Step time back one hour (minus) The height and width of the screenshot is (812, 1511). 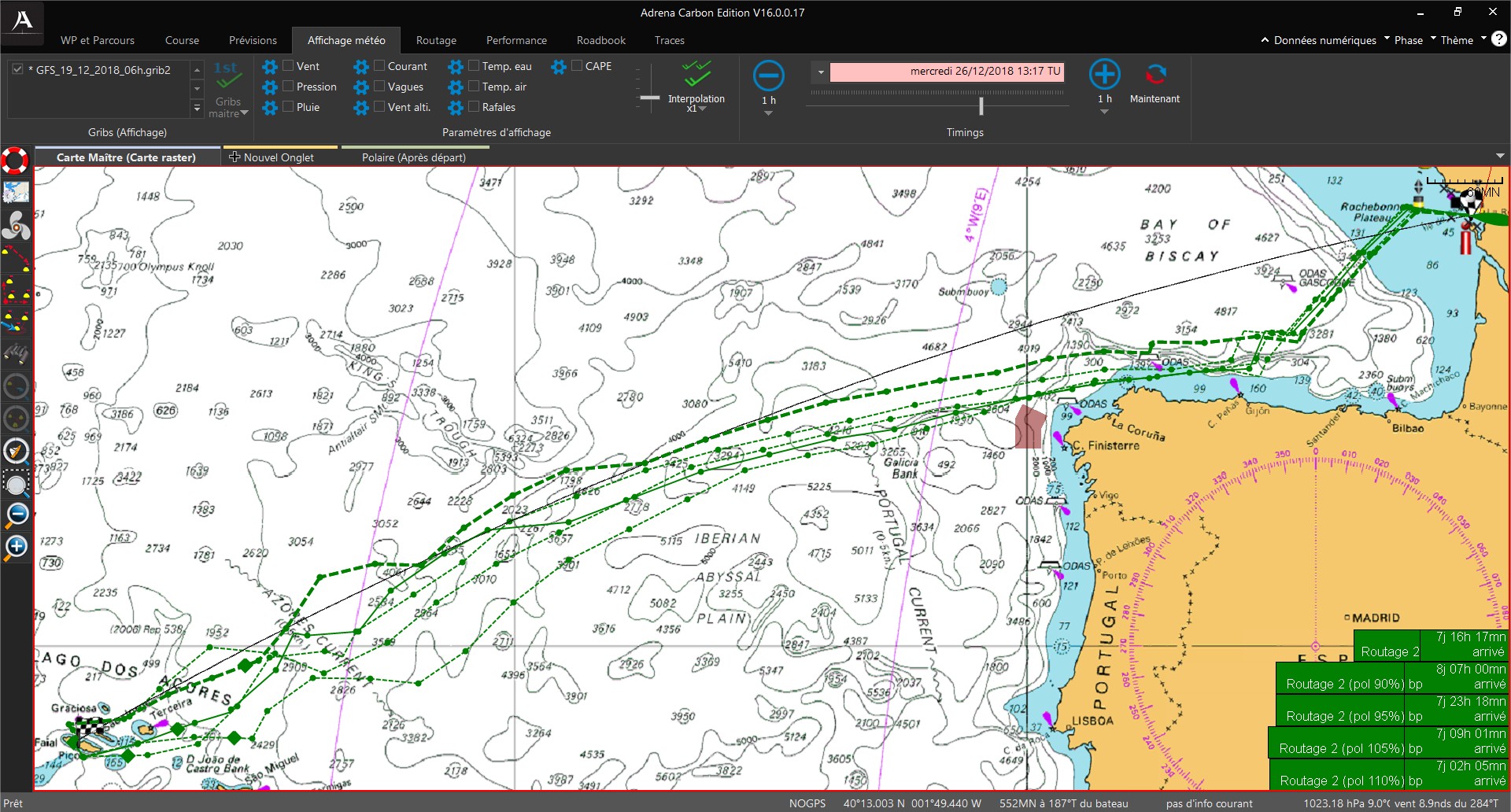pos(768,76)
